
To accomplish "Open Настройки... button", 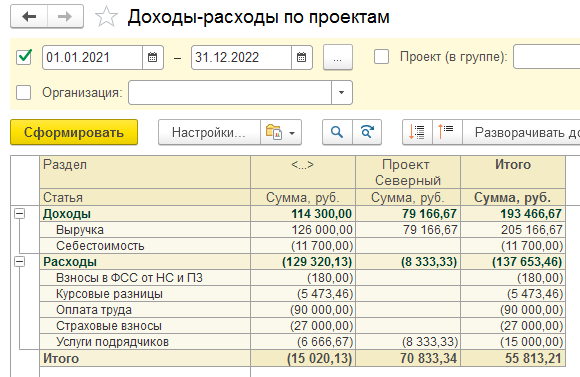I will [209, 132].
